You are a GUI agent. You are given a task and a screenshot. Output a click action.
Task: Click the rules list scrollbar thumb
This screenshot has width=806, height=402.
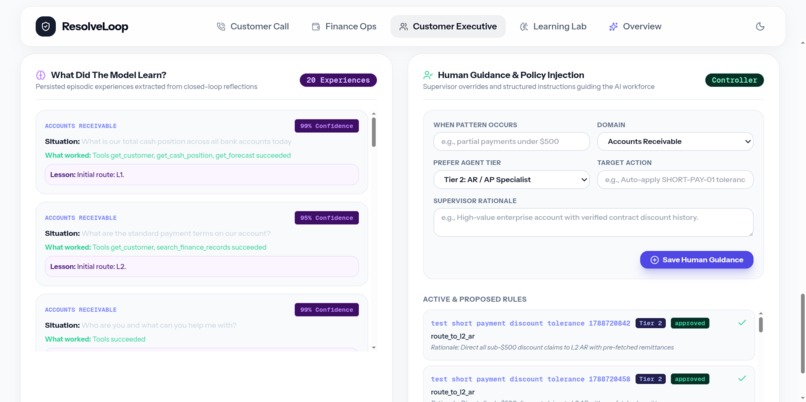761,324
